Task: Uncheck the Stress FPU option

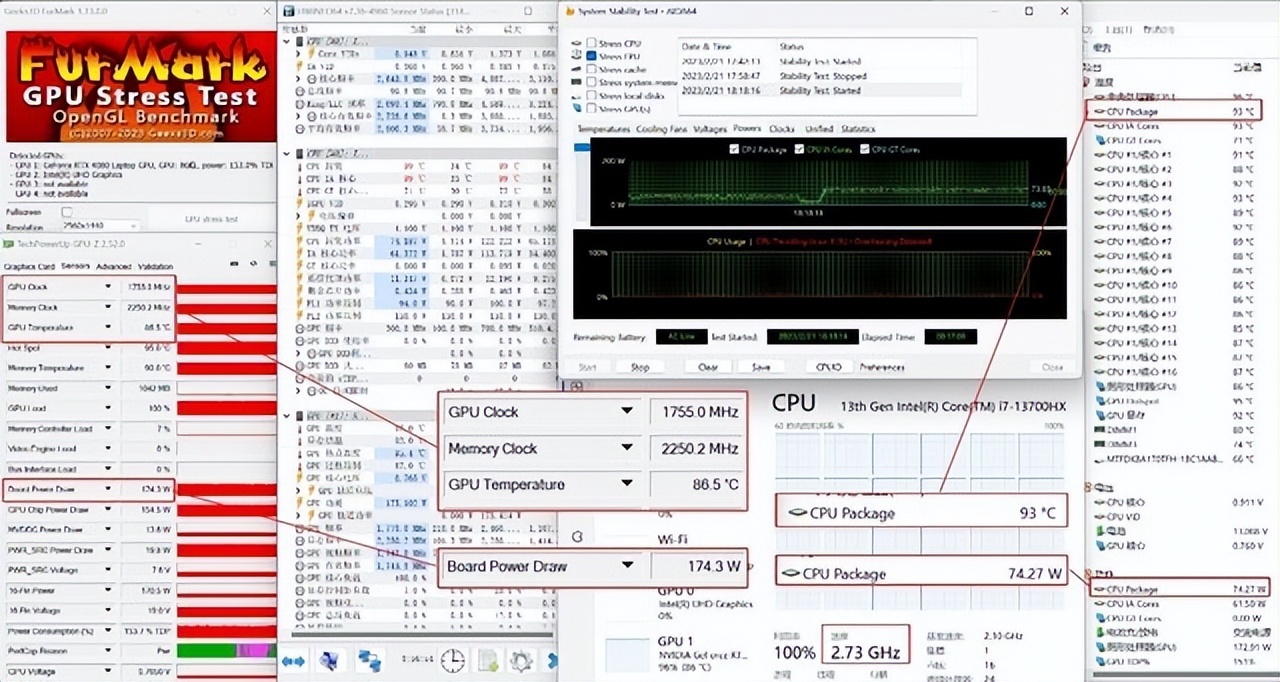Action: (x=592, y=56)
